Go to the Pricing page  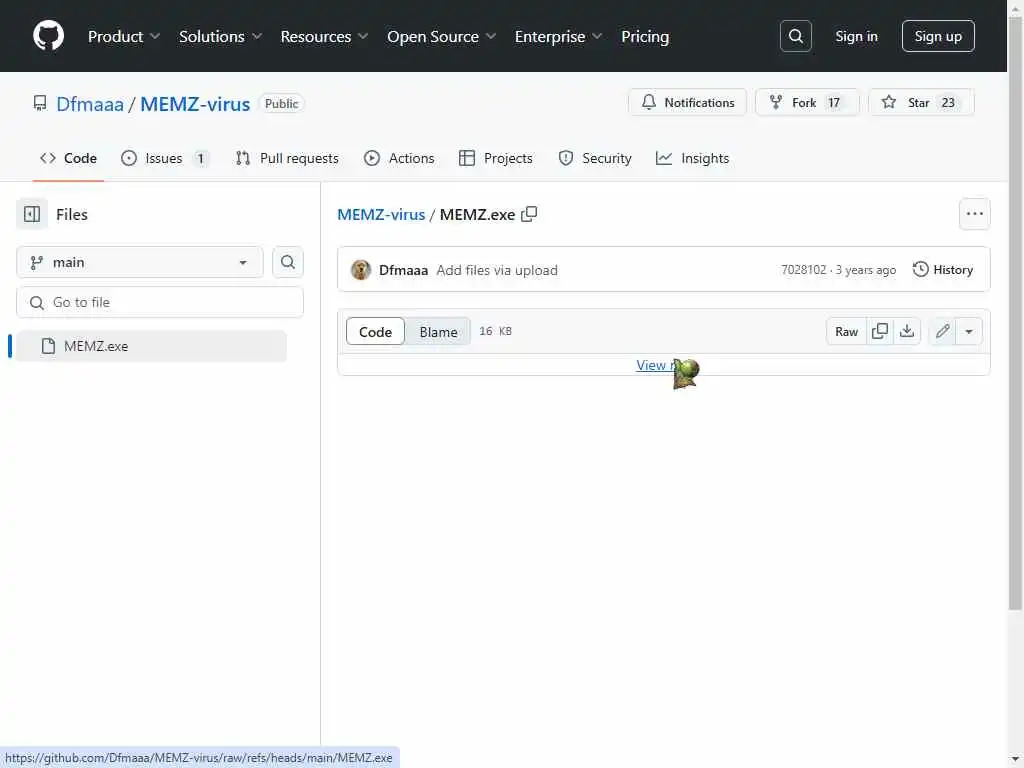[645, 37]
